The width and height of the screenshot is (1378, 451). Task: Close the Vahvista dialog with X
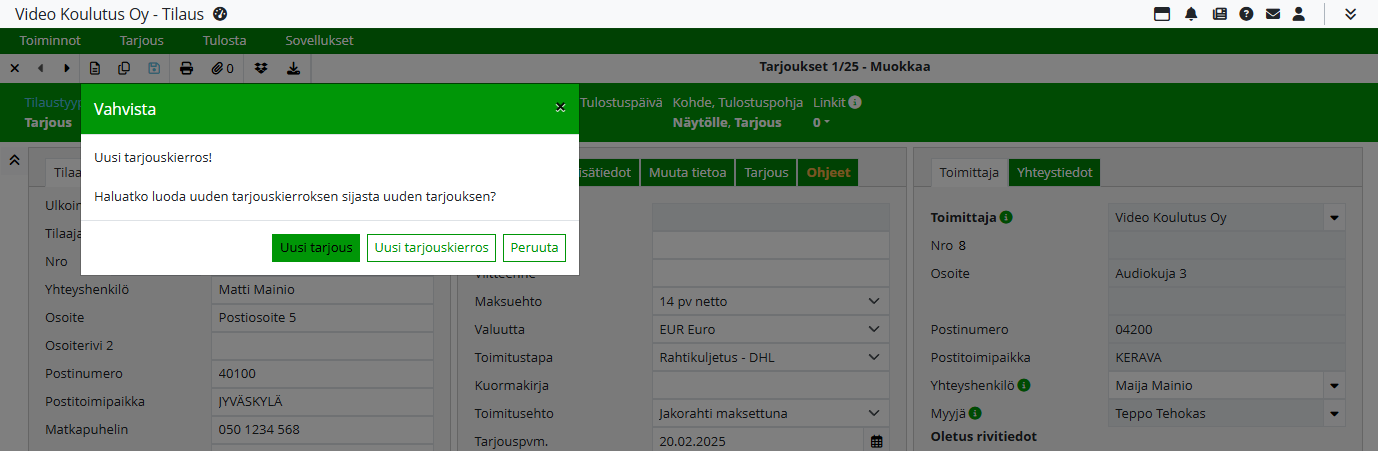pos(561,107)
